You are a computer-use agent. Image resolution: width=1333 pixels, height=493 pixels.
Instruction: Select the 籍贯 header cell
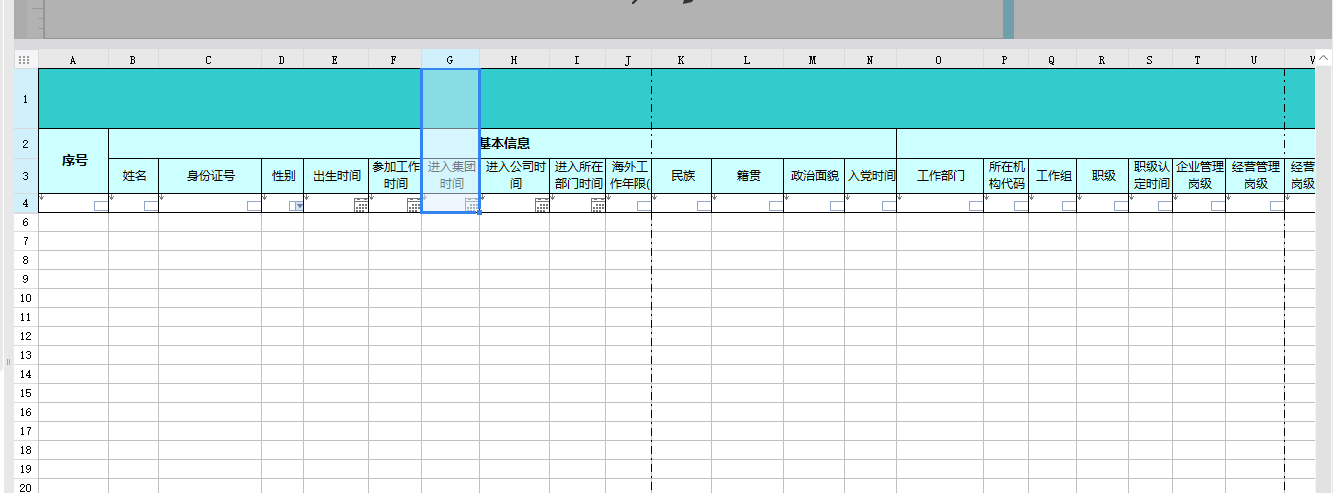point(747,175)
